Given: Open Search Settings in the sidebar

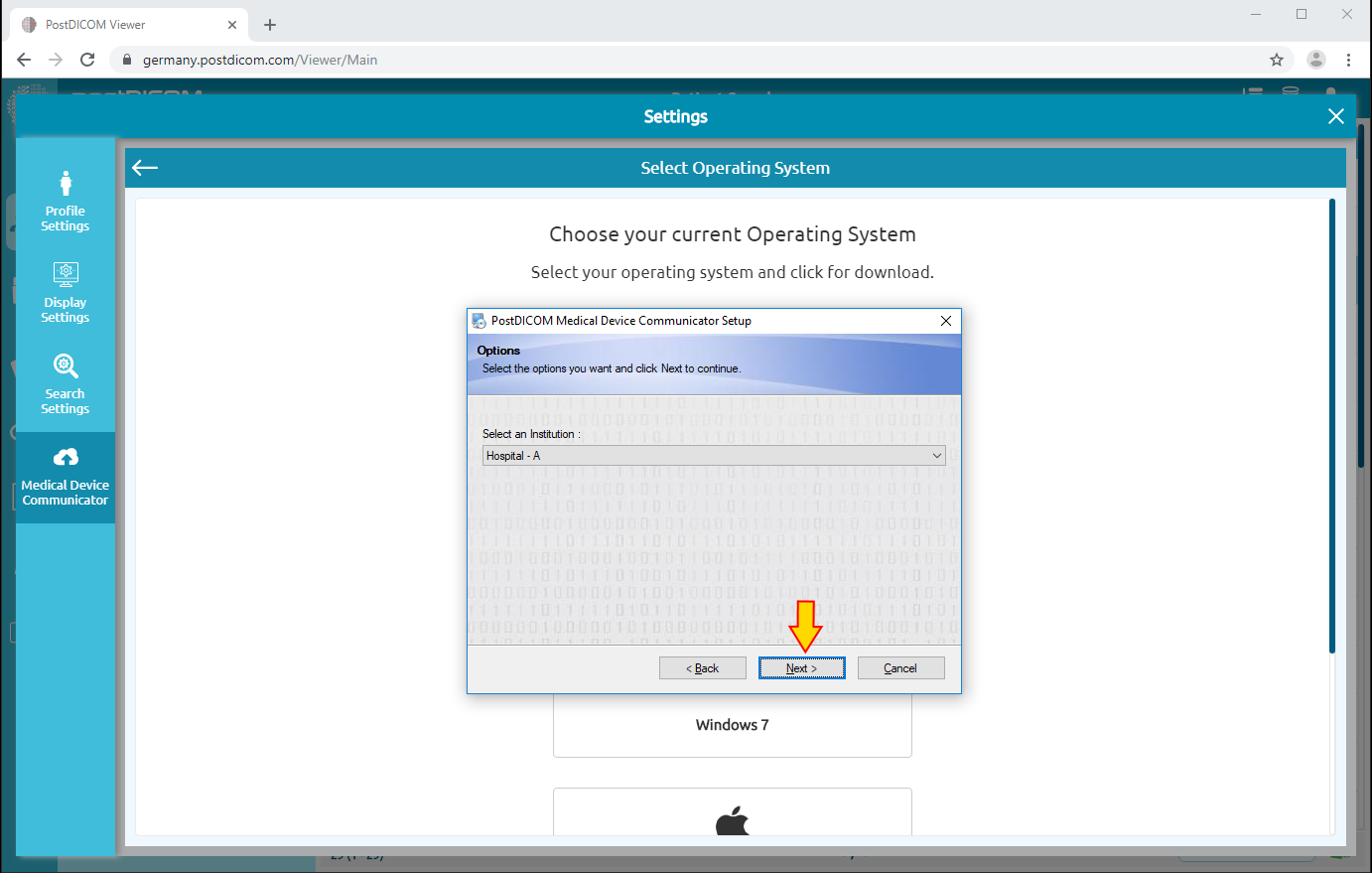Looking at the screenshot, I should (66, 384).
